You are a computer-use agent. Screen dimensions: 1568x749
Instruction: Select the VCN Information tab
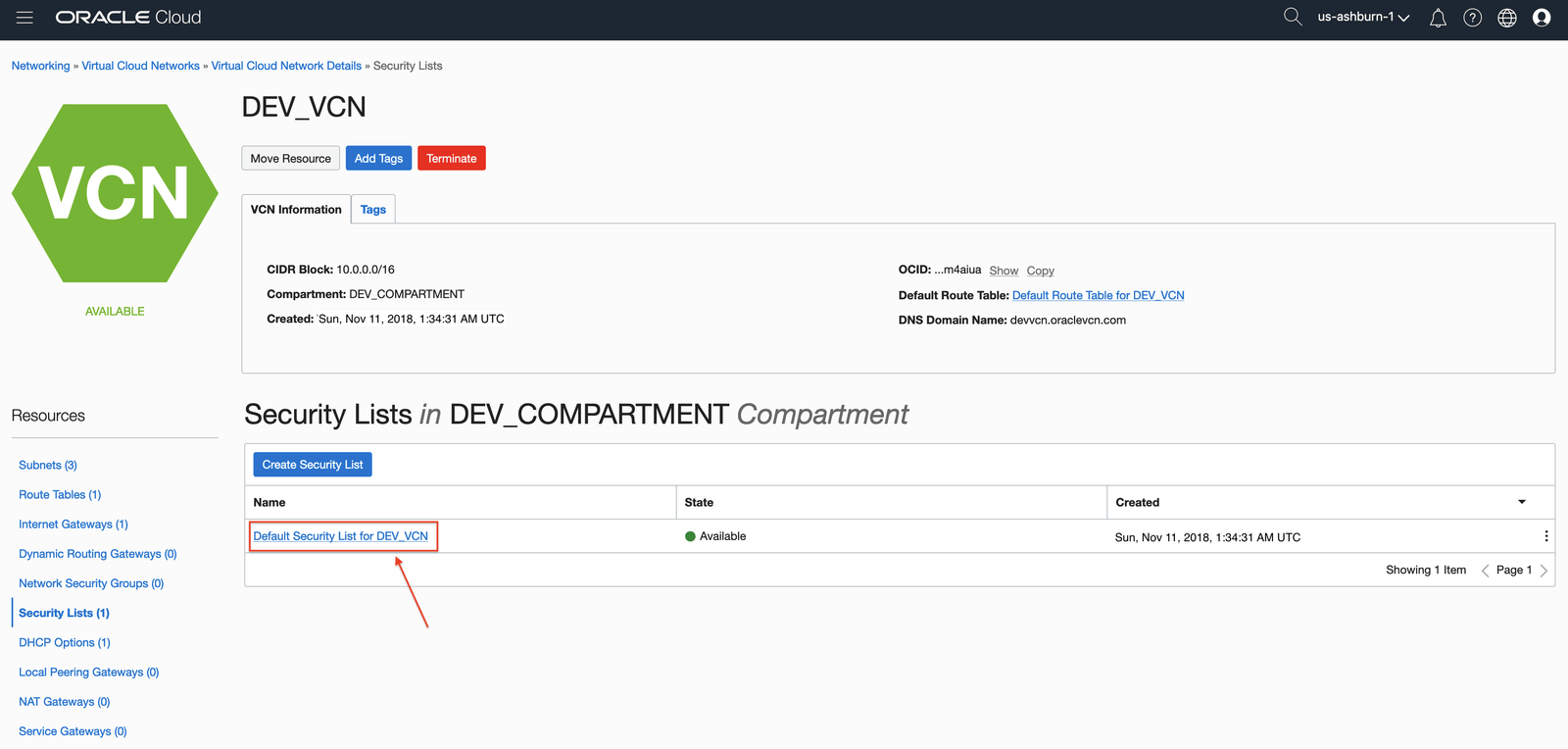coord(296,210)
